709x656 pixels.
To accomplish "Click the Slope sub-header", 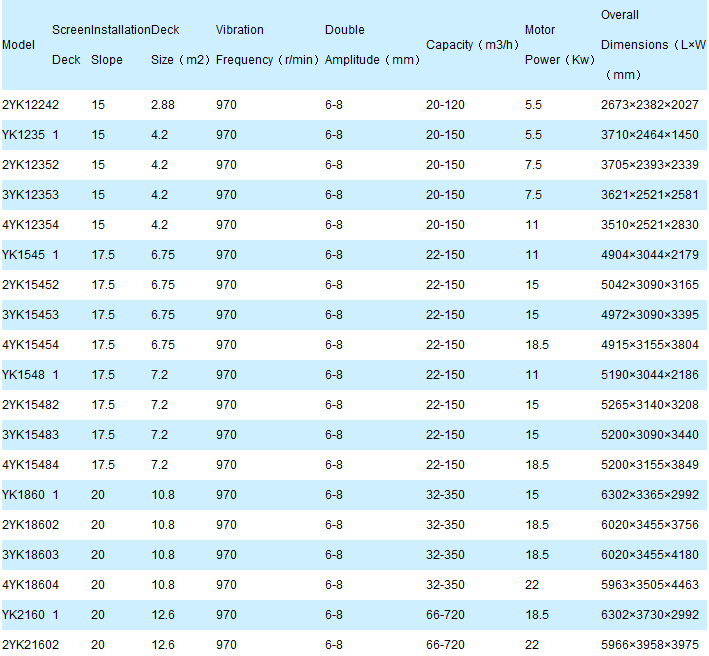I will pos(107,60).
